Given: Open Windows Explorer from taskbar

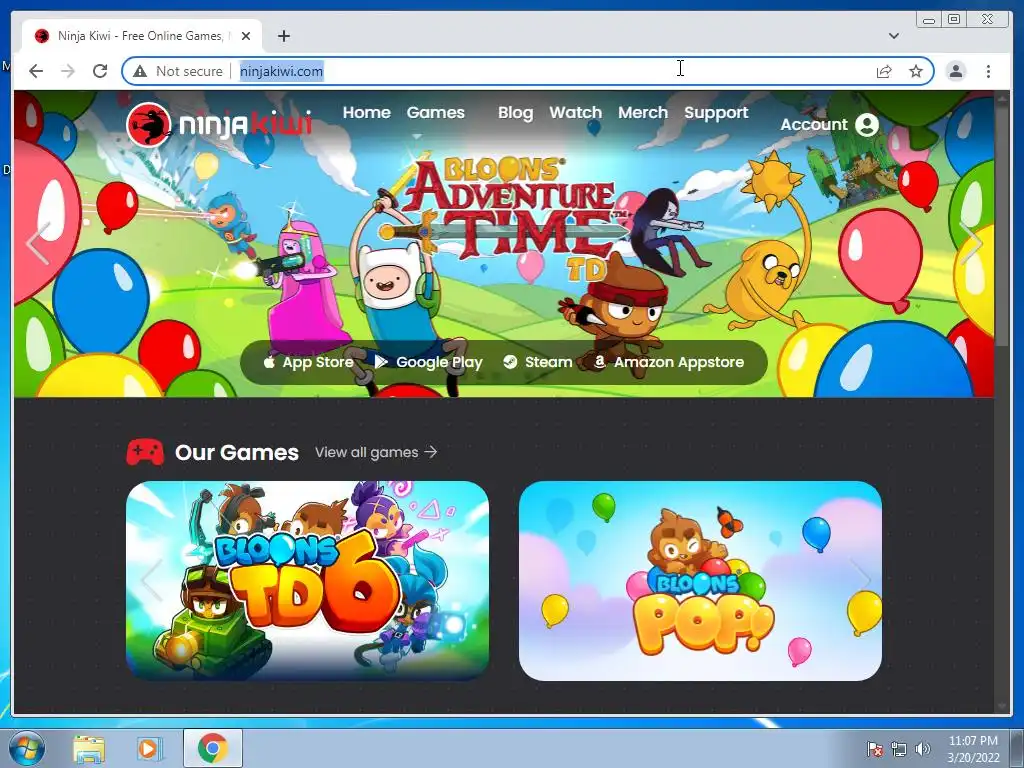Looking at the screenshot, I should point(89,748).
